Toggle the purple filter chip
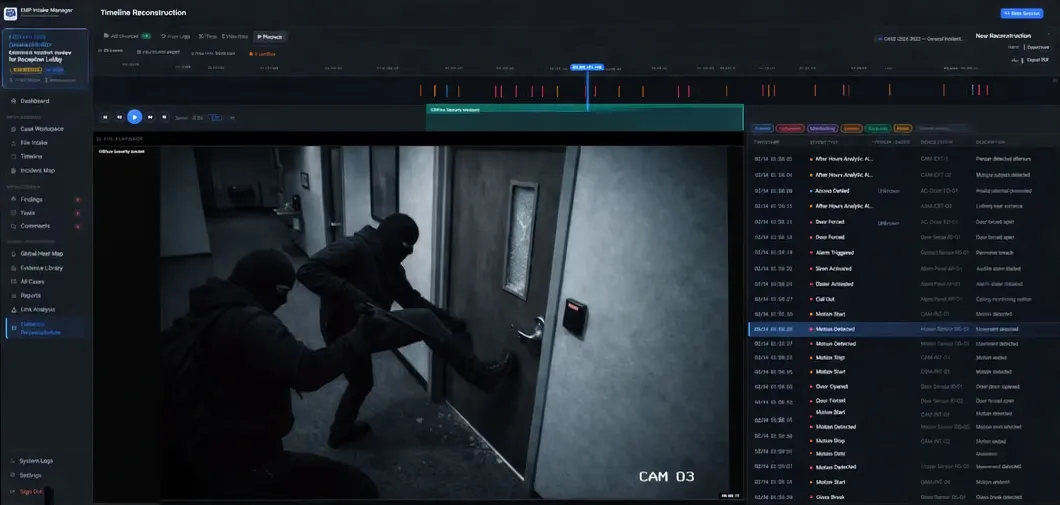This screenshot has width=1060, height=505. click(823, 128)
